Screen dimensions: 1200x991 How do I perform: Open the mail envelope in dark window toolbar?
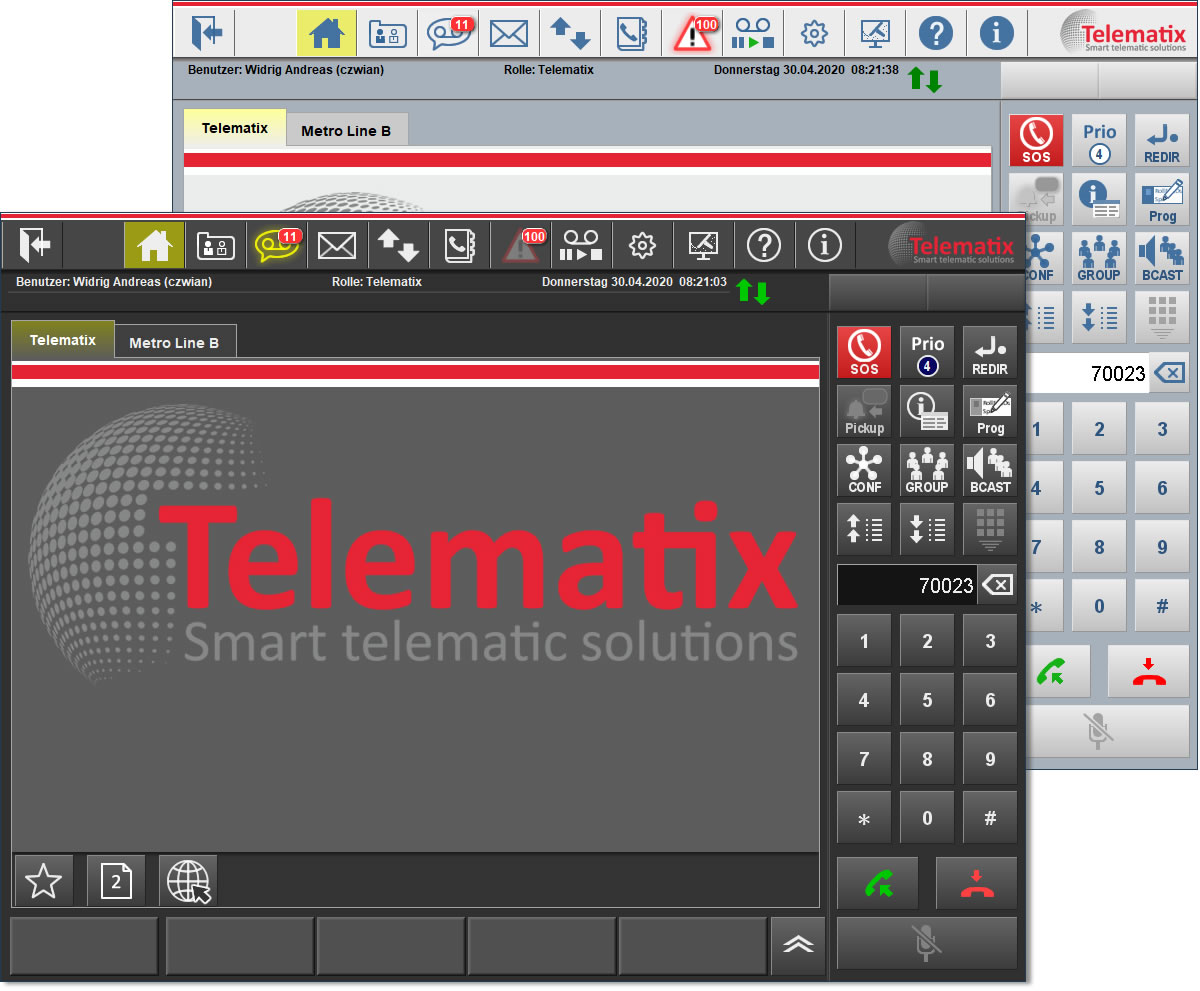point(338,244)
